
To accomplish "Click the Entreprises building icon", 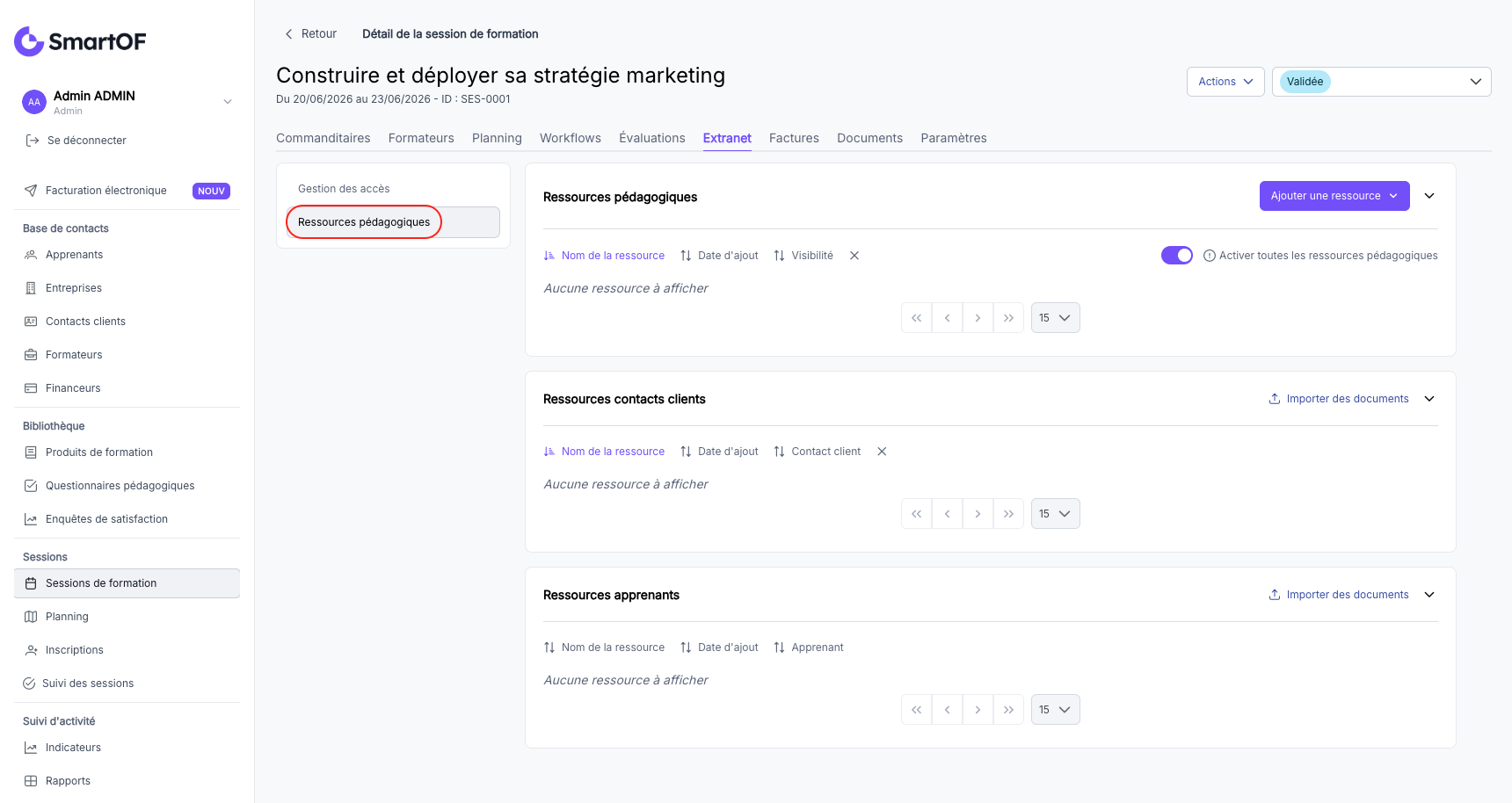I will pos(31,288).
